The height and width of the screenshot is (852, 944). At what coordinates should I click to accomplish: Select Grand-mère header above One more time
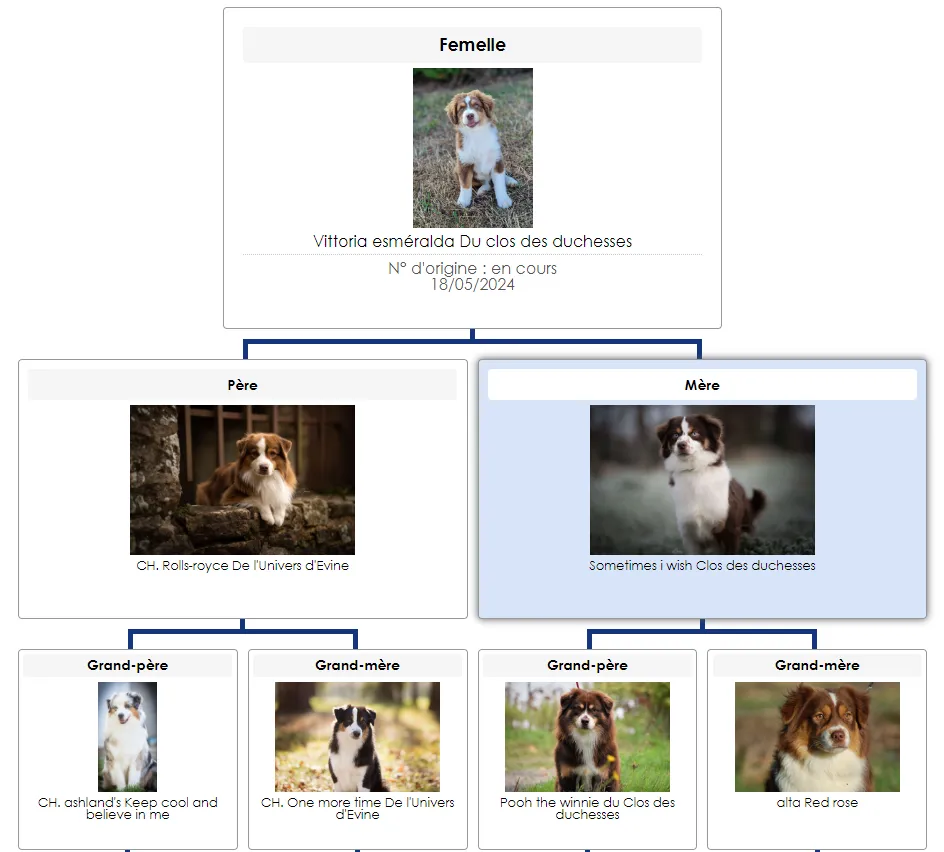pyautogui.click(x=358, y=665)
